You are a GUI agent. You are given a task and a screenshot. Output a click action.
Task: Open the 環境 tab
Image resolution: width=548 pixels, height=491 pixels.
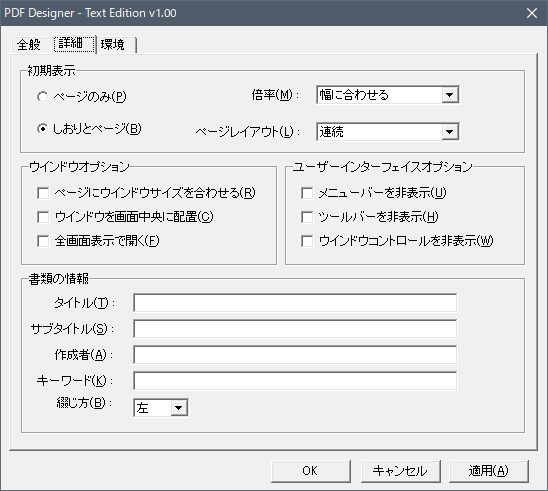(116, 45)
